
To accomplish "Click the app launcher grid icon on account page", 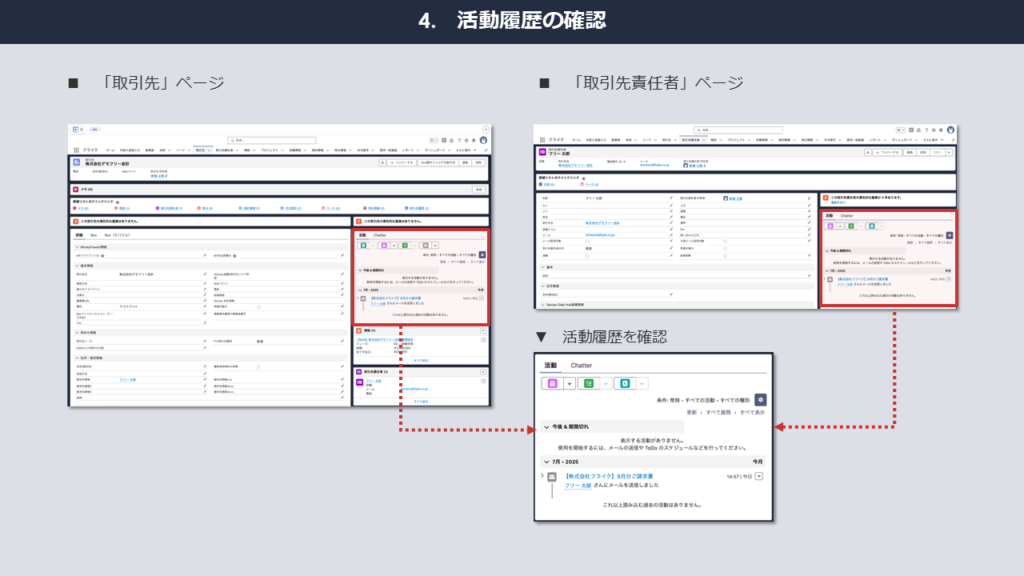I will (x=76, y=150).
